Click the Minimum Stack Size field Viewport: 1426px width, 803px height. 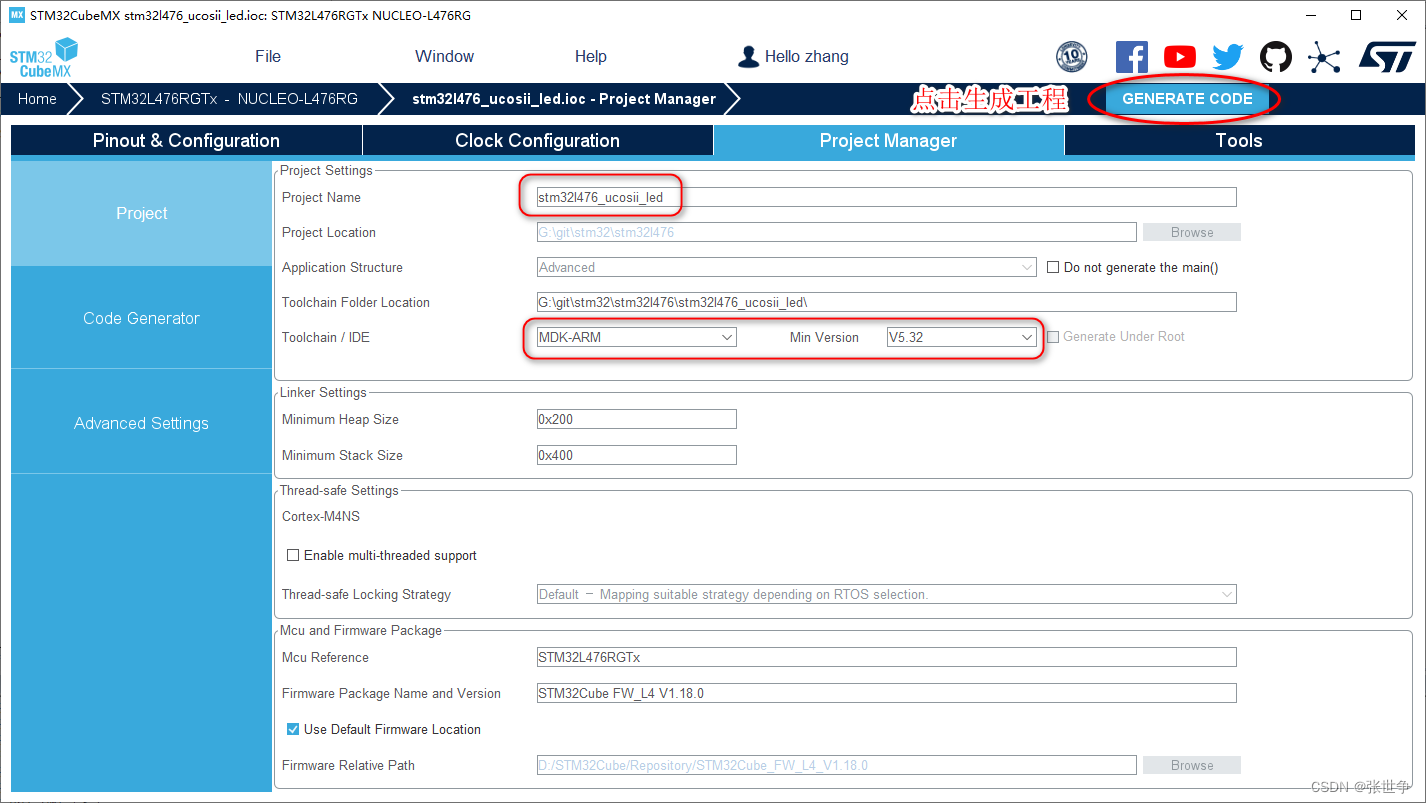pyautogui.click(x=637, y=455)
